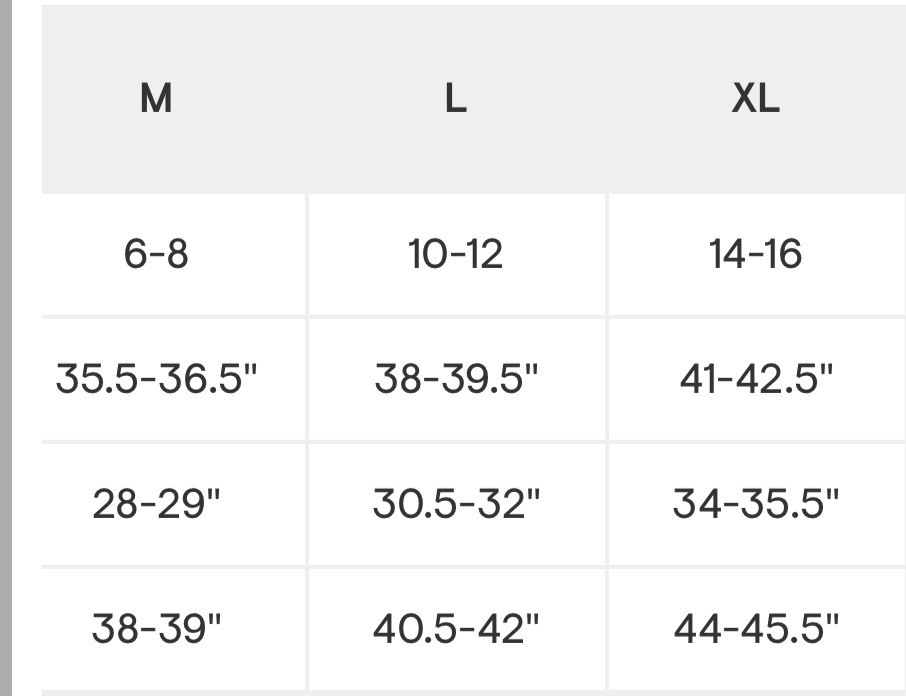906x696 pixels.
Task: Click the 44-45.5" measurement cell
Action: [755, 628]
